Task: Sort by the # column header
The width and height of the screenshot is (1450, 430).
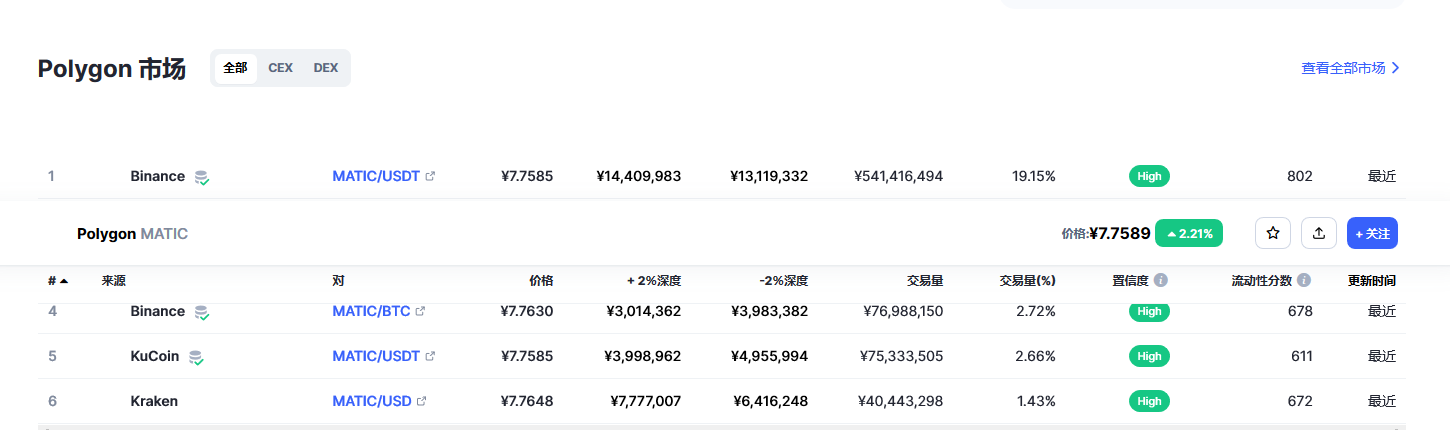Action: coord(52,281)
